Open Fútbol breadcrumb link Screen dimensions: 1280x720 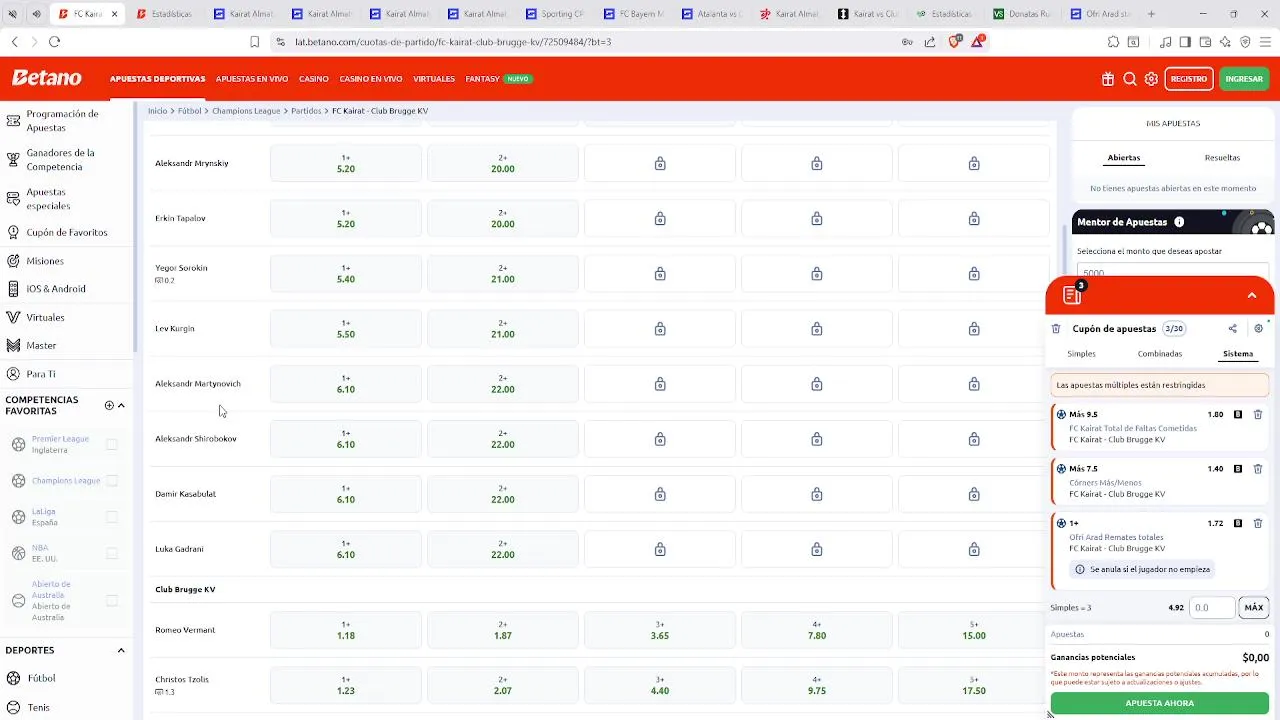(190, 111)
